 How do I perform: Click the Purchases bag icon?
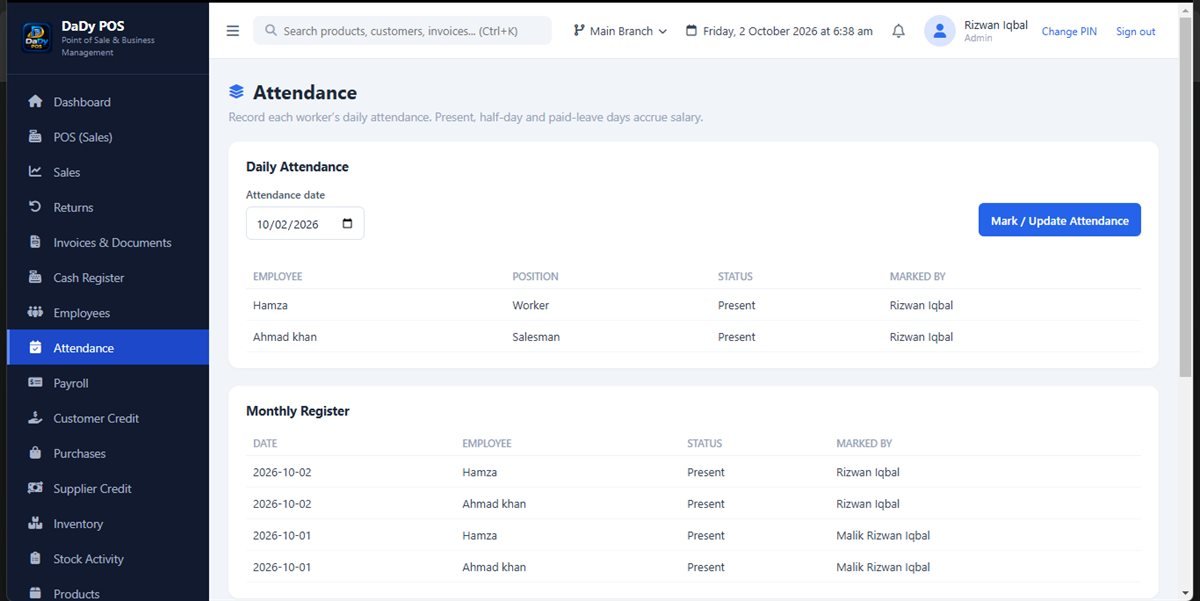click(x=35, y=453)
